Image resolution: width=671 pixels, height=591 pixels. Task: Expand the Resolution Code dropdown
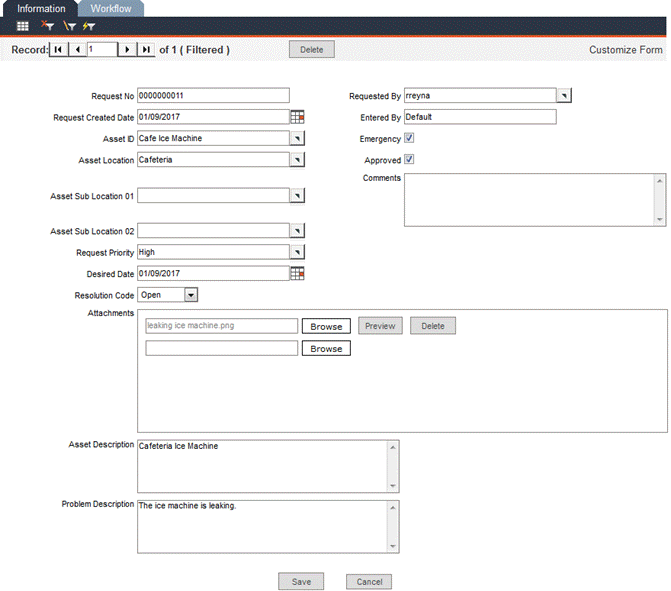[191, 295]
